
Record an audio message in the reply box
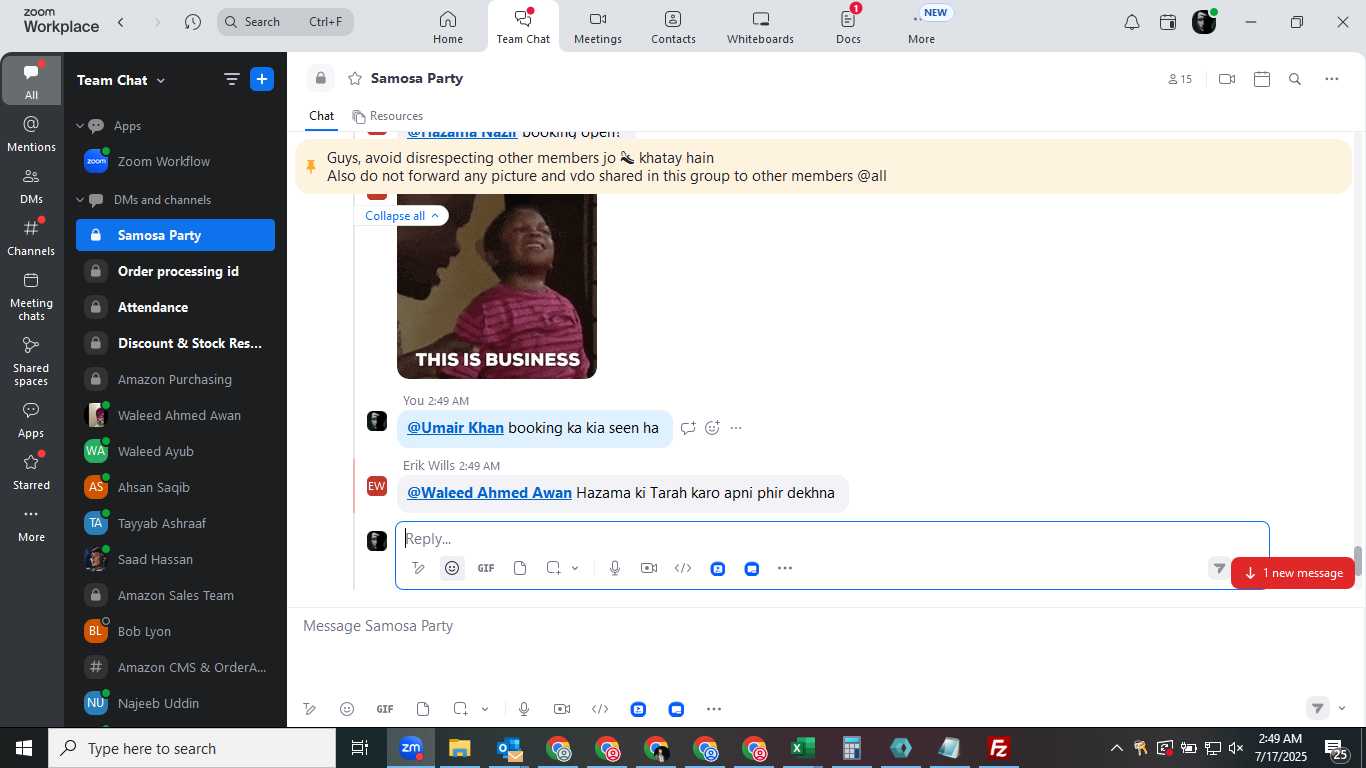click(x=615, y=568)
